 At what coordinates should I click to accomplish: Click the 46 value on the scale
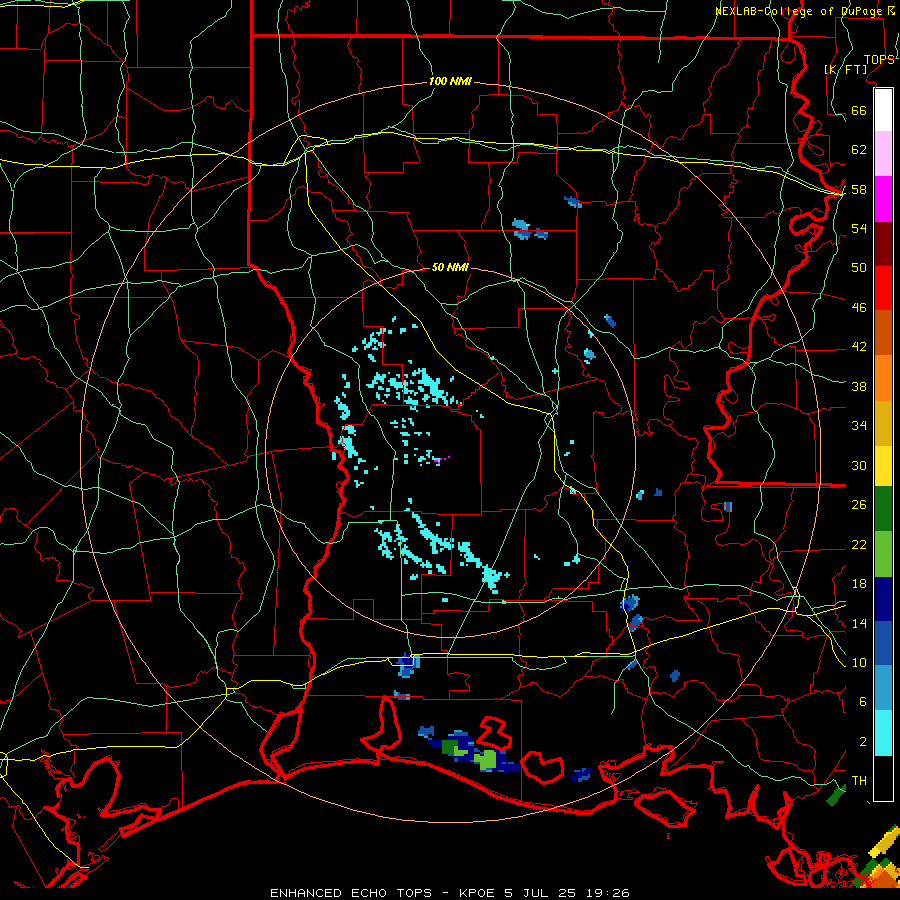pos(859,308)
